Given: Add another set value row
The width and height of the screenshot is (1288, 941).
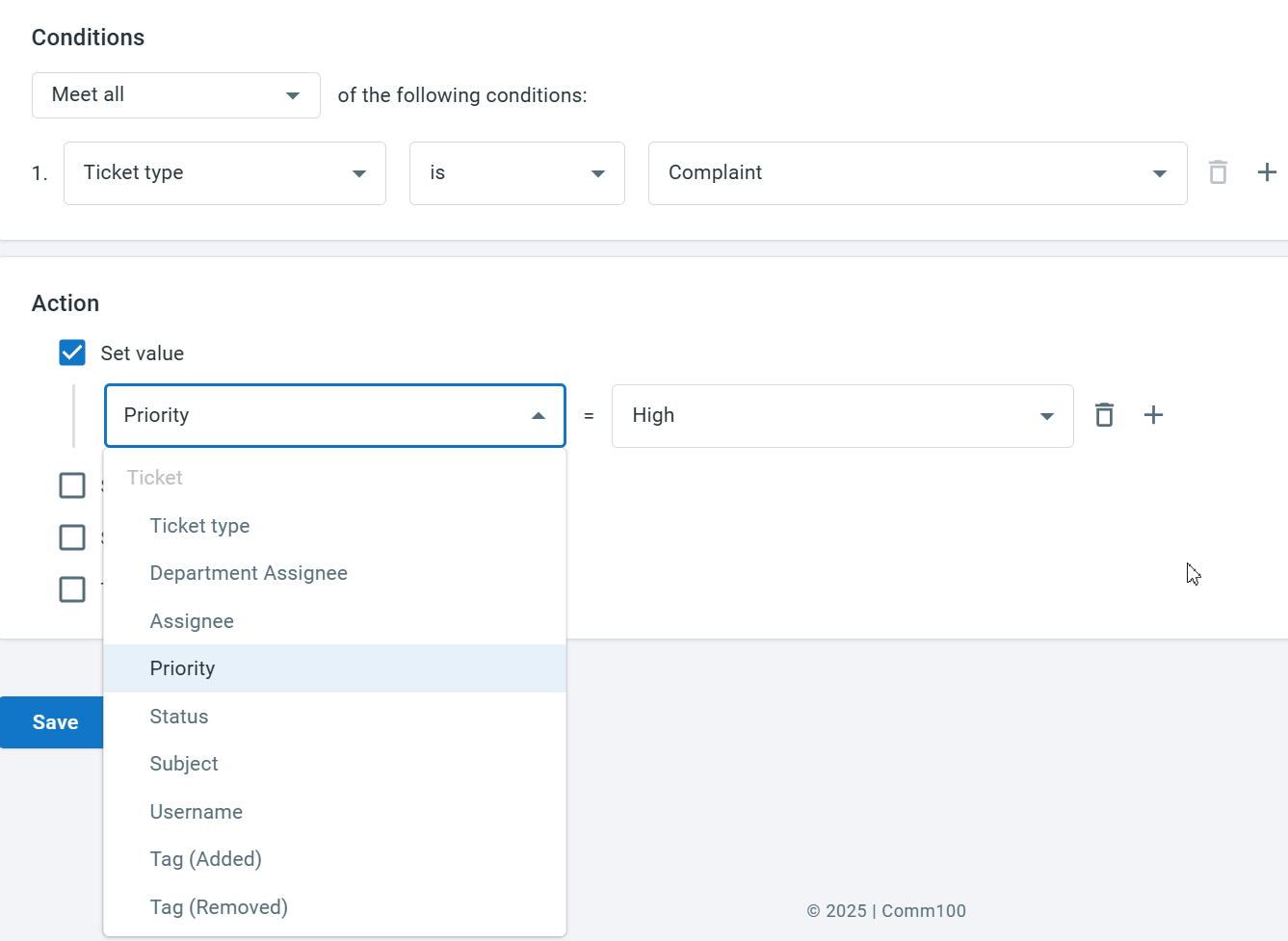Looking at the screenshot, I should click(1153, 415).
